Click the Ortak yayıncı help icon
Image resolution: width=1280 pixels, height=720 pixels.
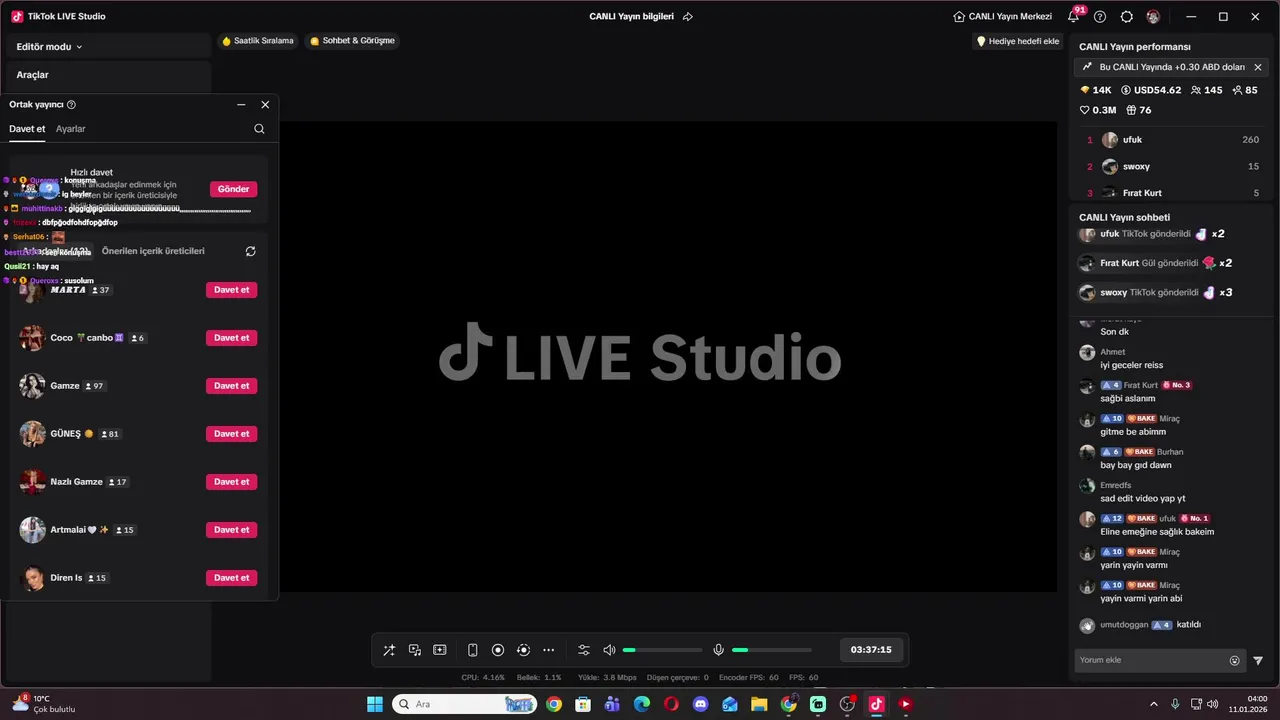71,104
